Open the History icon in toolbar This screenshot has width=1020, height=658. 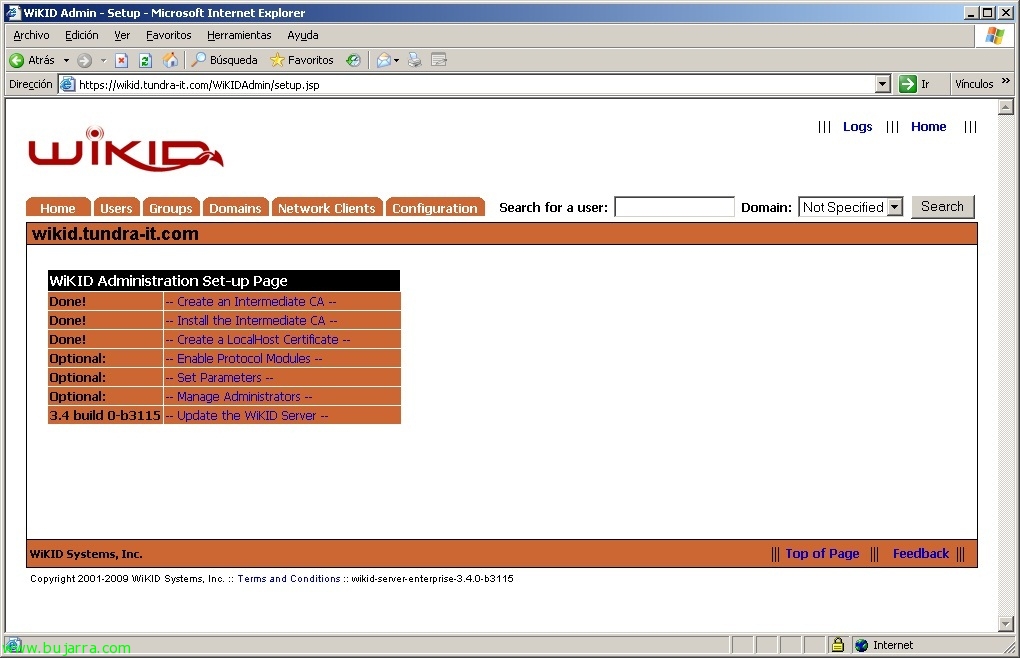353,60
